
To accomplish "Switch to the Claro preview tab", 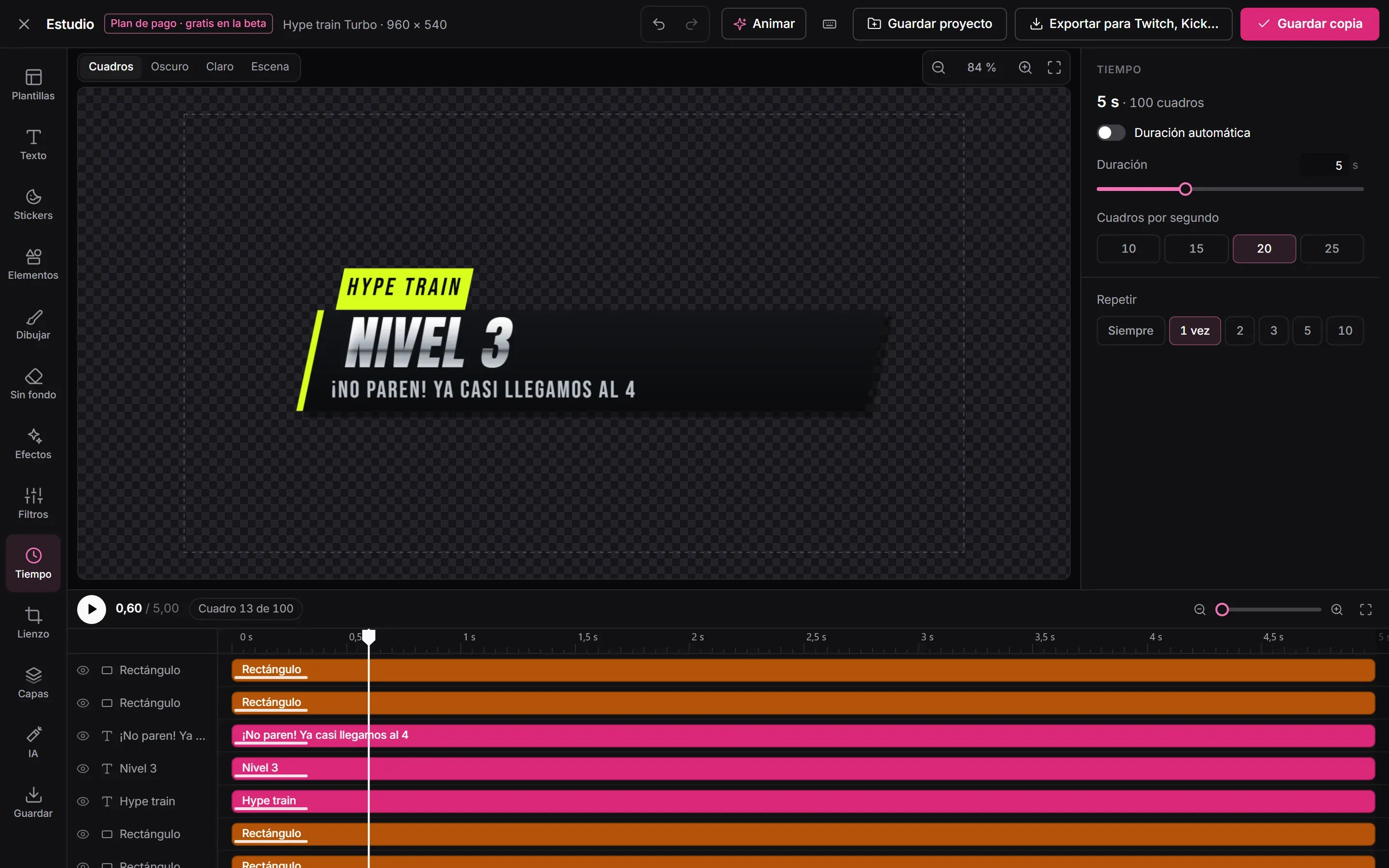I will [x=220, y=67].
